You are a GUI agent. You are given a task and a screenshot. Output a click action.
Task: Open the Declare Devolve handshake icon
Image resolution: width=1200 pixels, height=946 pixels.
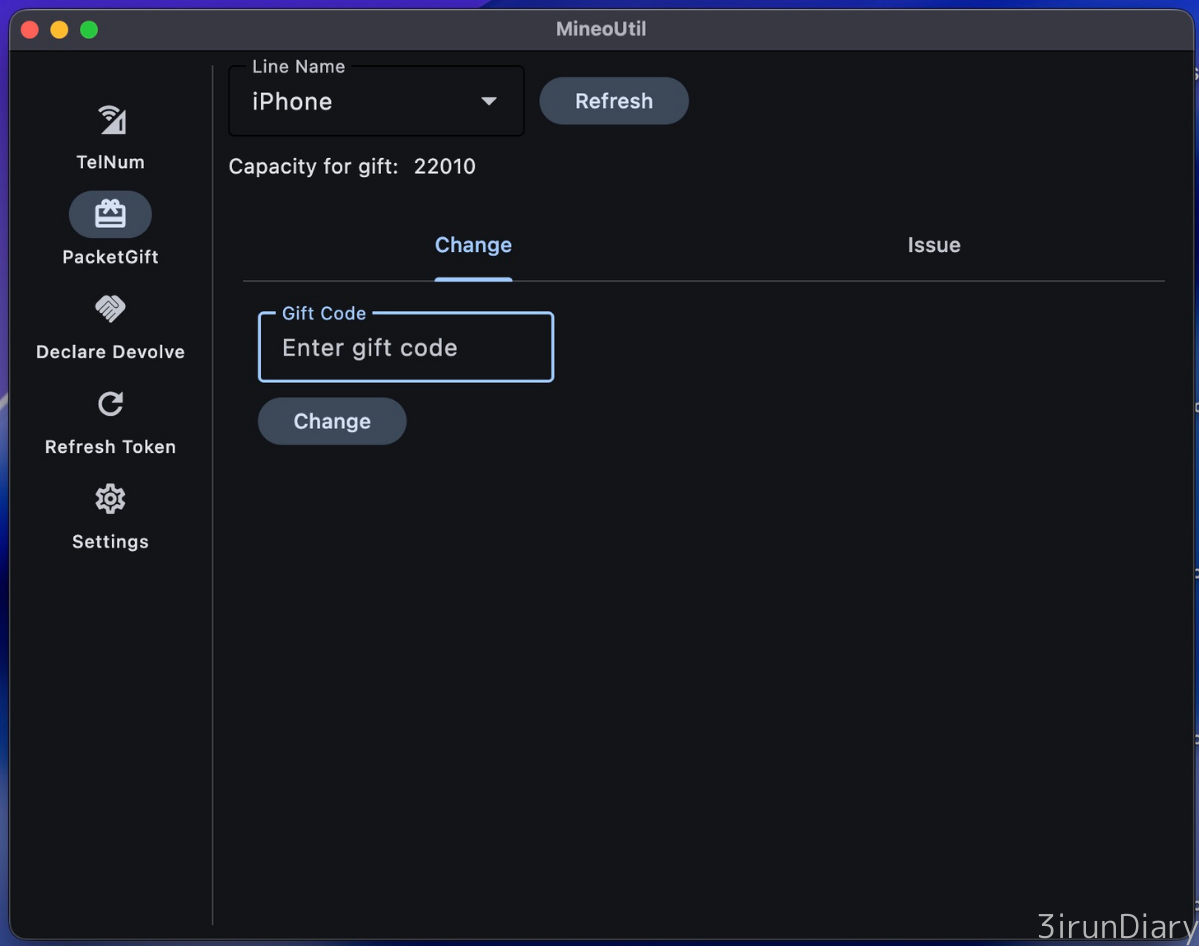pos(110,309)
